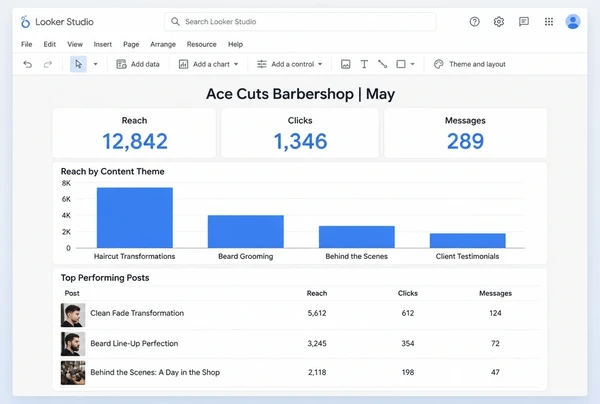Click the Beard Grooming bar
This screenshot has height=404, width=600.
[x=246, y=231]
